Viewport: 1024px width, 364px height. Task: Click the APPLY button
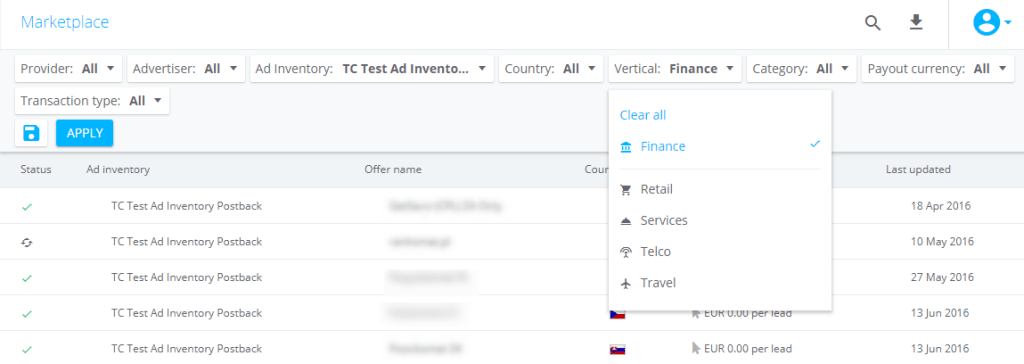tap(85, 133)
